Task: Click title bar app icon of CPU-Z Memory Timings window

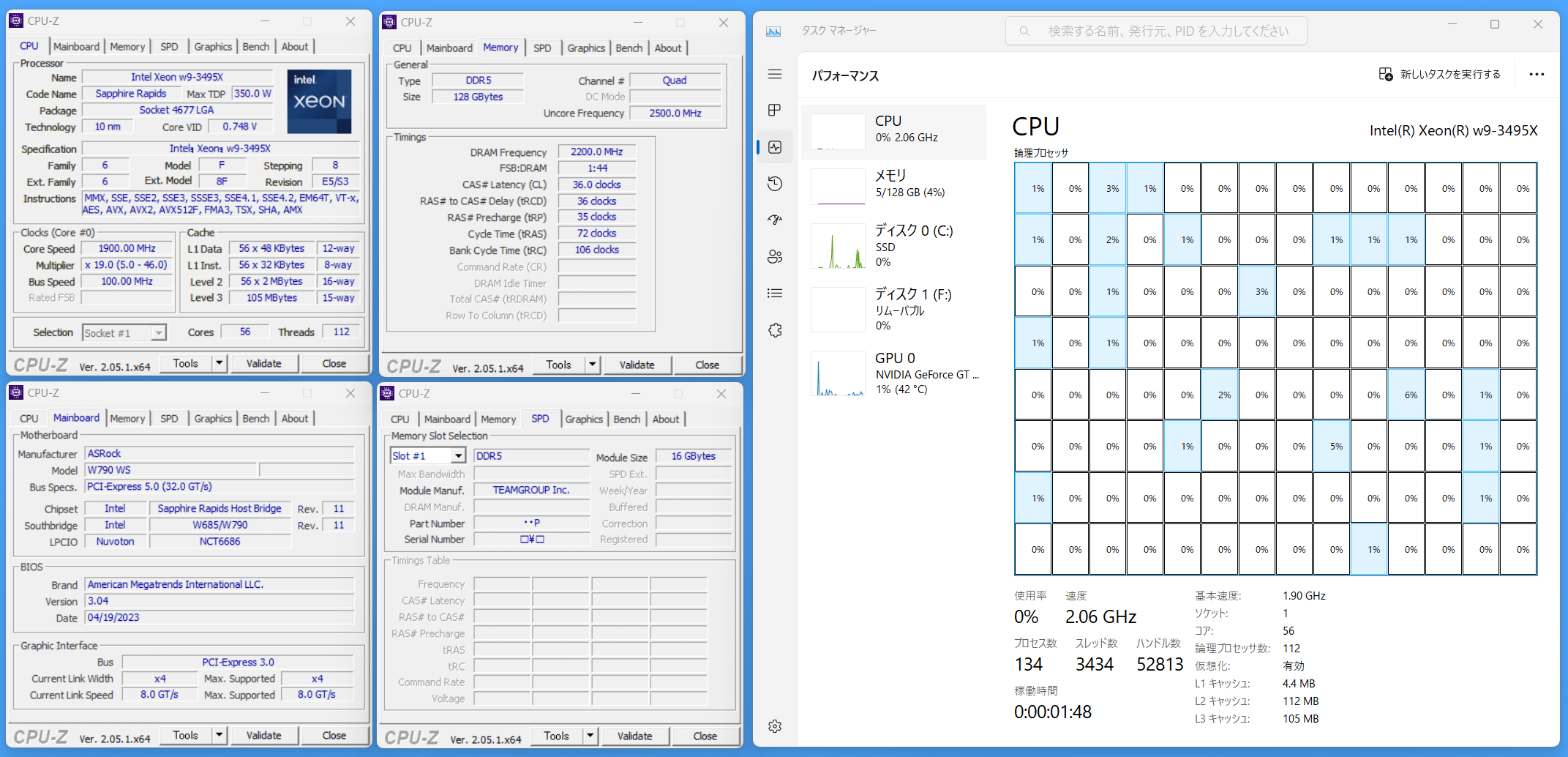Action: pos(389,23)
